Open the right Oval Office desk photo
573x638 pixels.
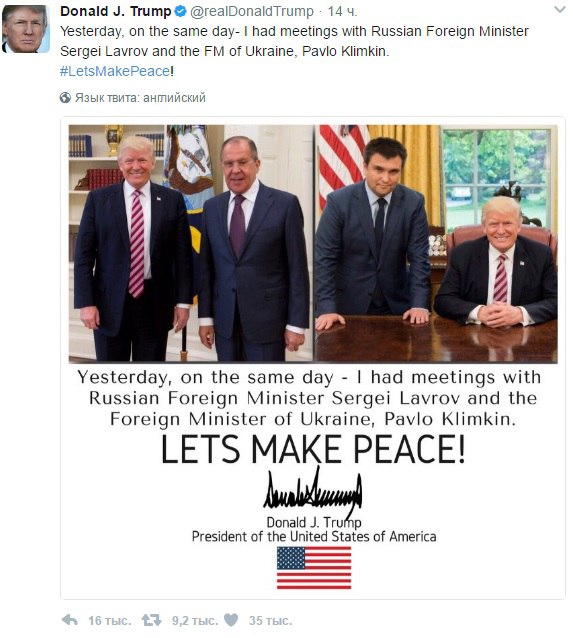pyautogui.click(x=436, y=243)
